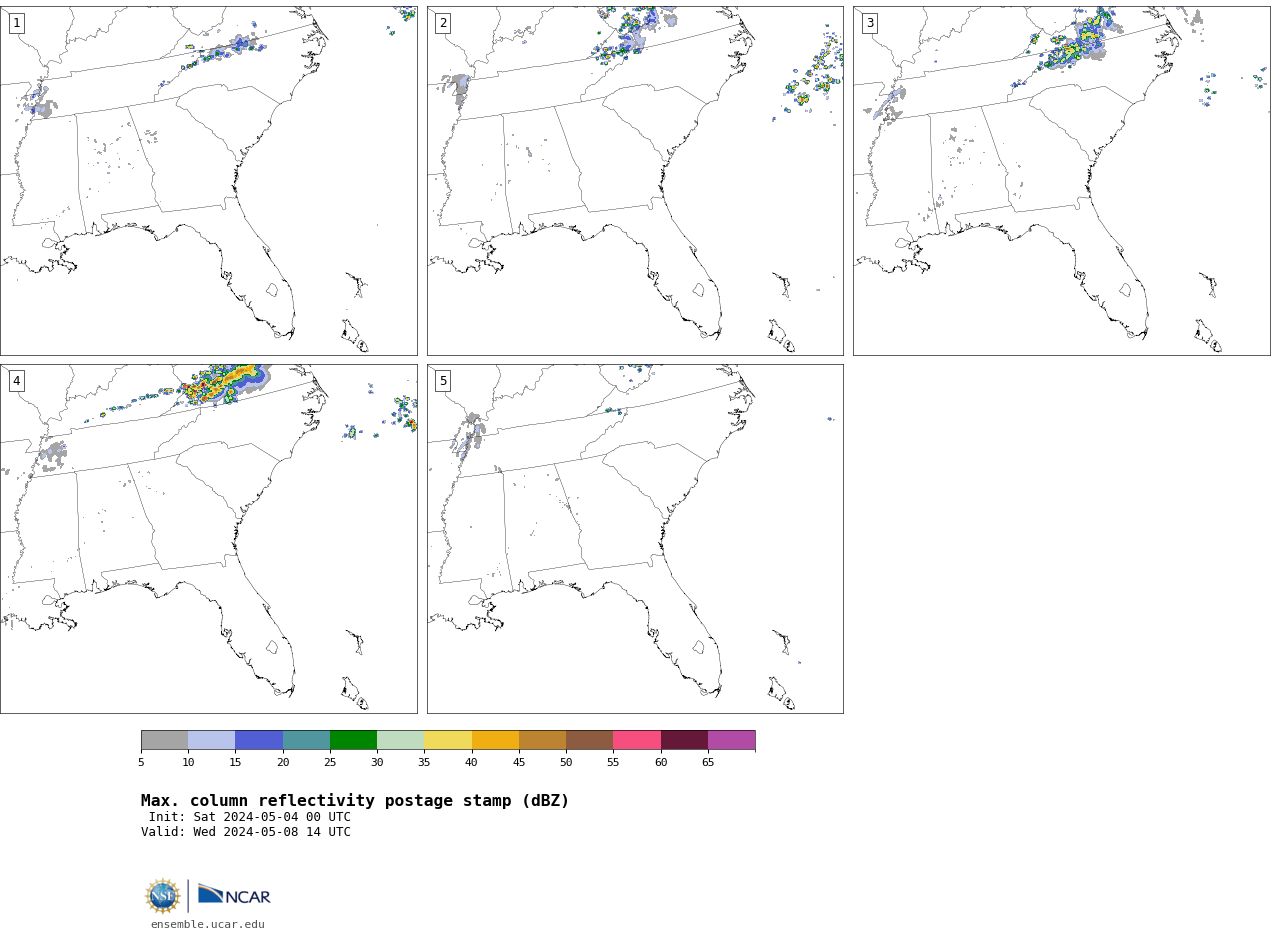Viewport: 1280px width, 936px height.
Task: Click the colorbar tick label 5
Action: click(141, 763)
